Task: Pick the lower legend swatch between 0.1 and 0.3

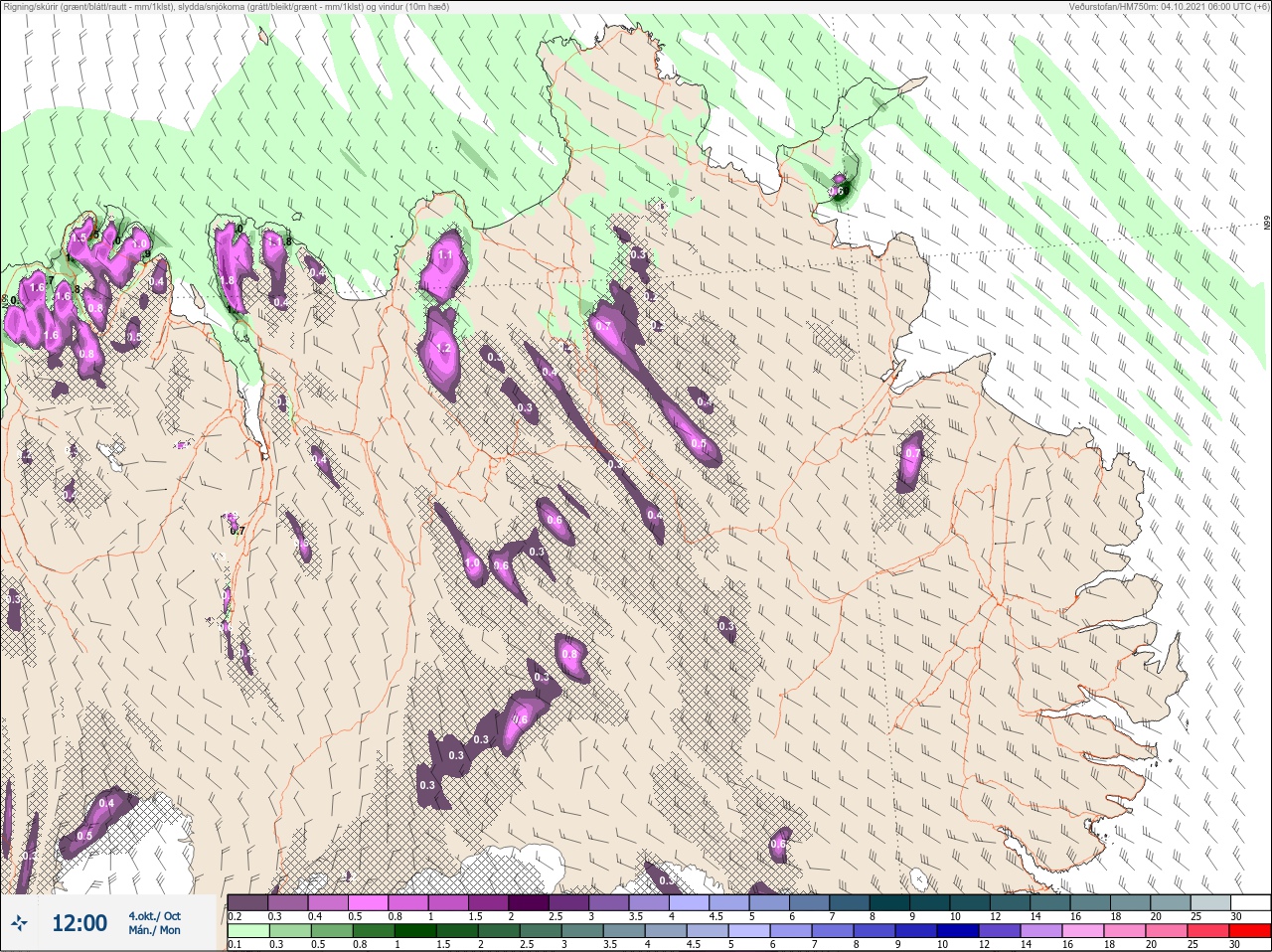Action: point(247,931)
